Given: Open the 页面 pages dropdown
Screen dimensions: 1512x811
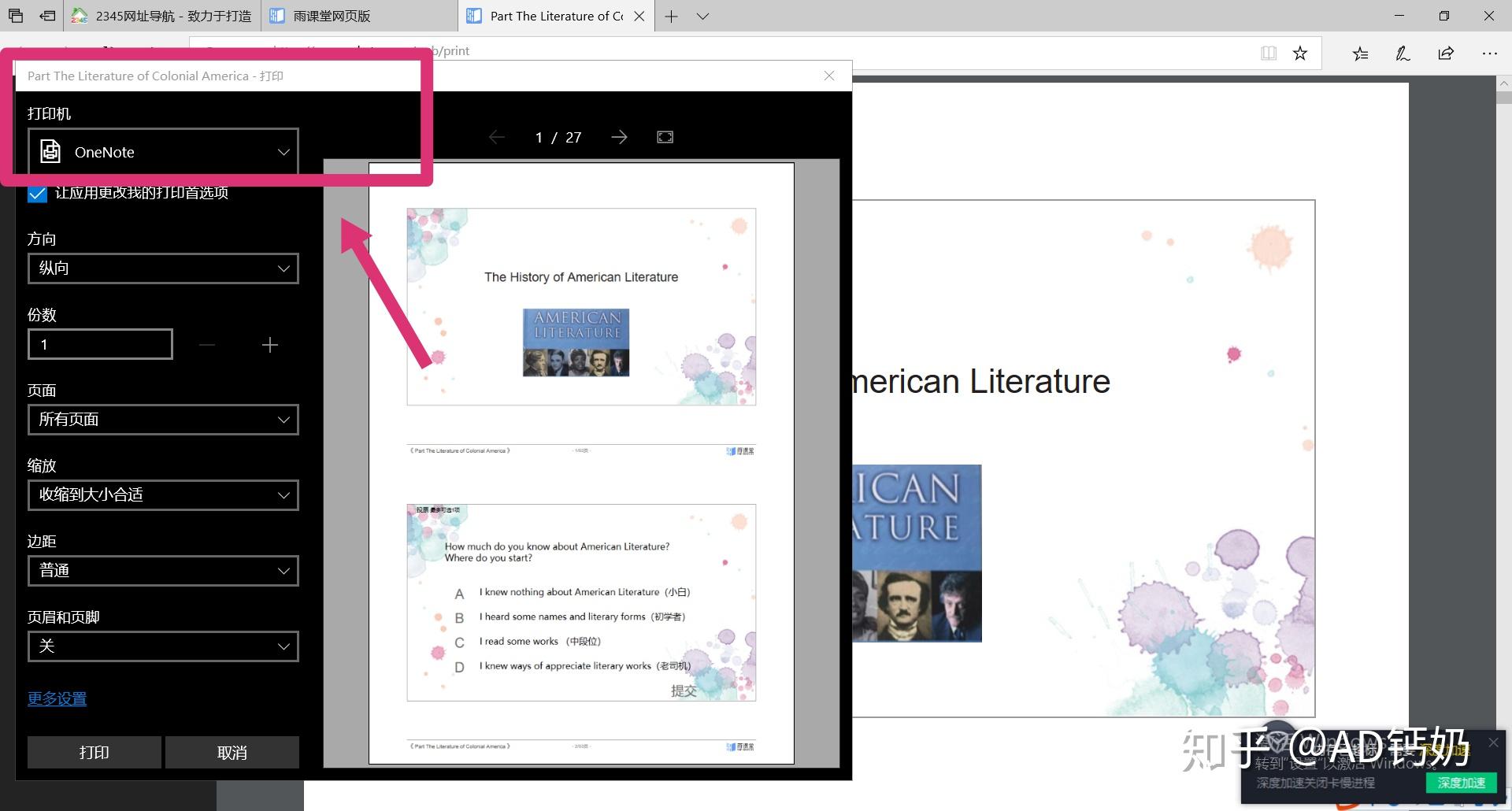Looking at the screenshot, I should coord(163,420).
